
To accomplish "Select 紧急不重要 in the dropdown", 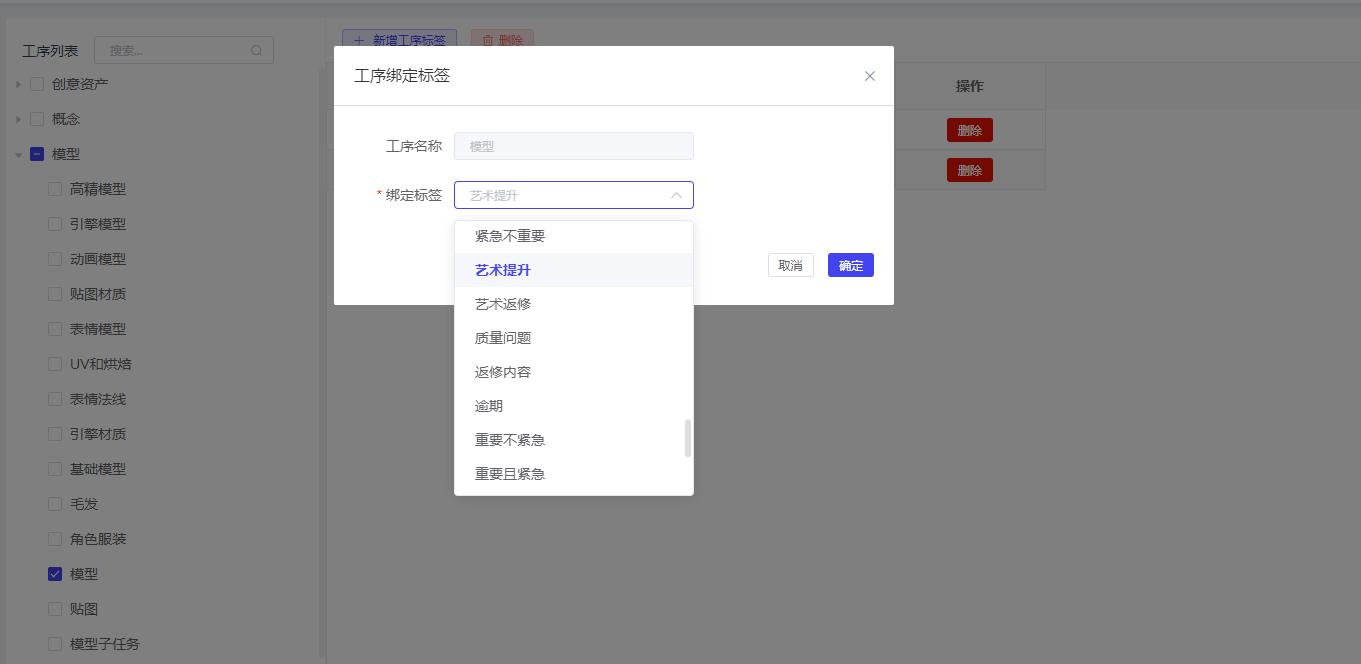I will coord(510,236).
